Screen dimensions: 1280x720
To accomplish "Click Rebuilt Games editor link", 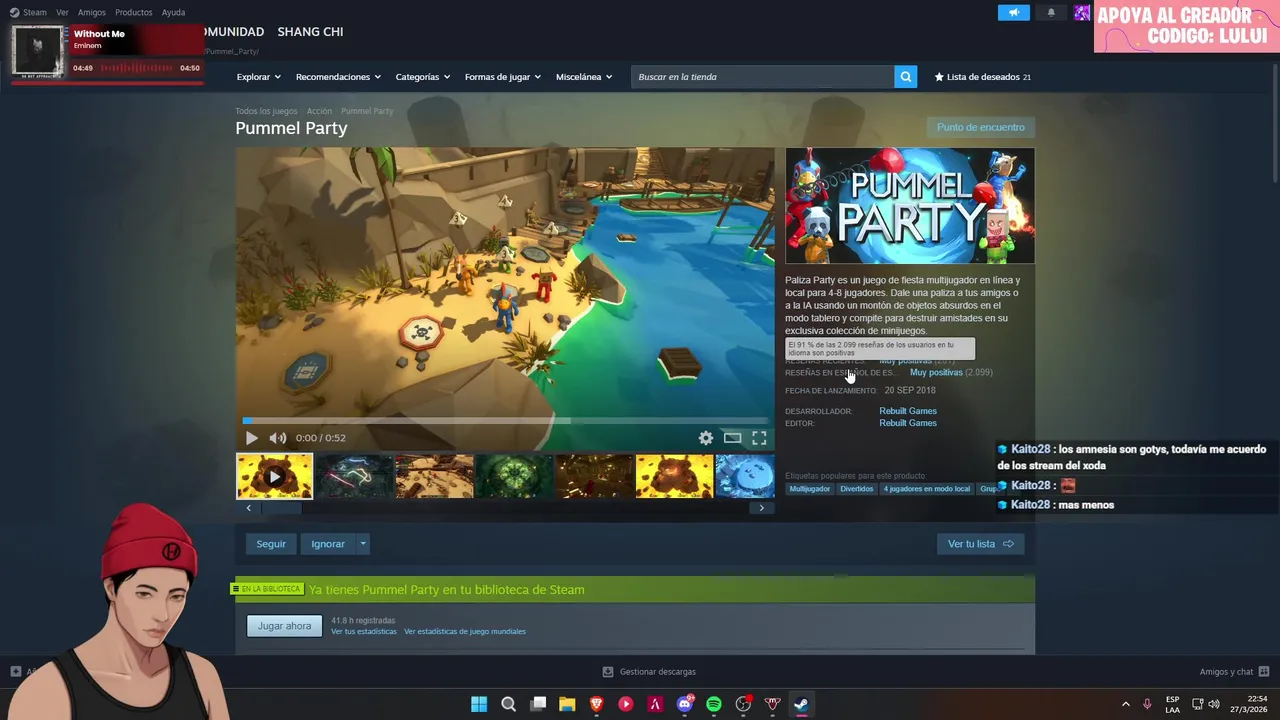I will coord(908,423).
